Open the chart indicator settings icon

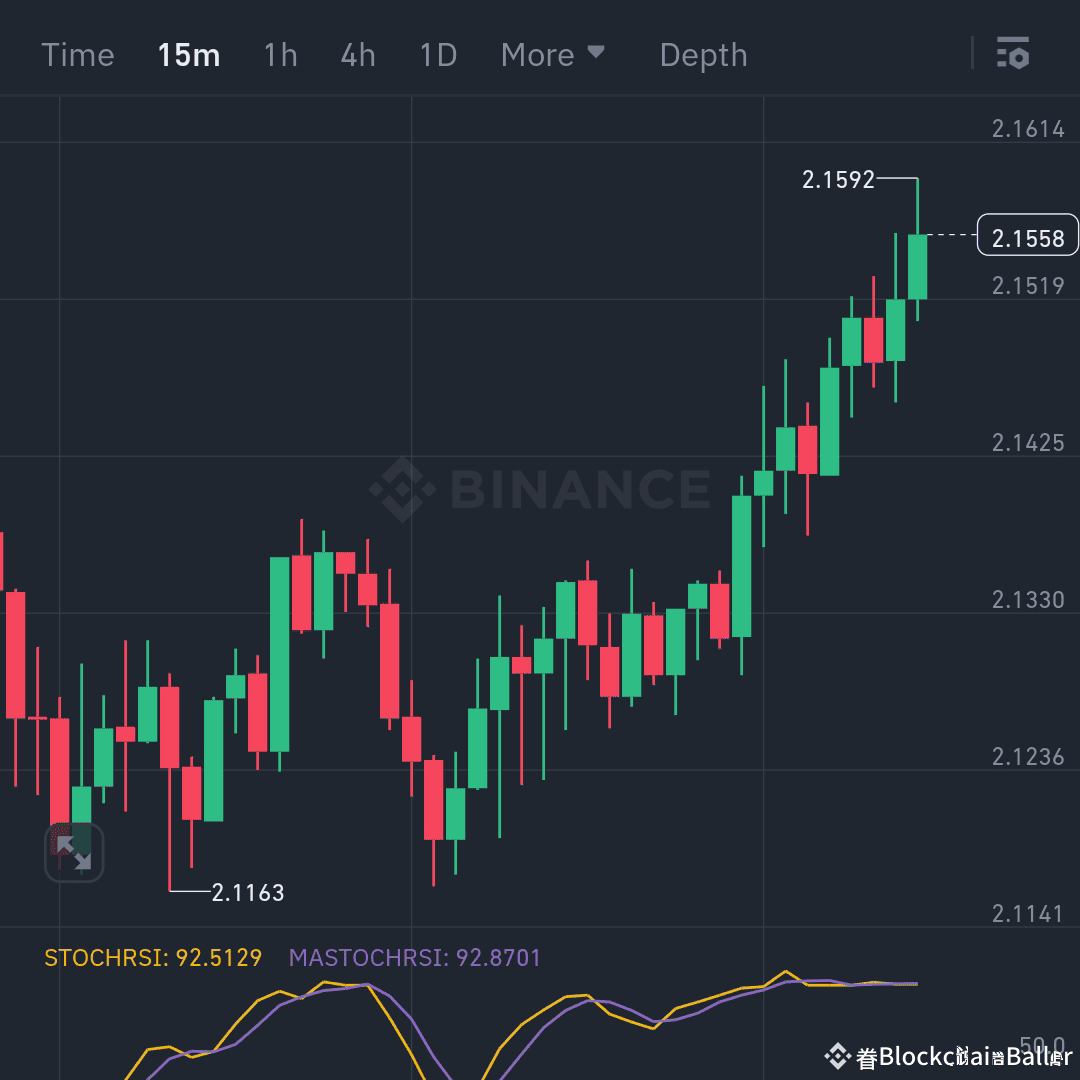pos(1013,55)
